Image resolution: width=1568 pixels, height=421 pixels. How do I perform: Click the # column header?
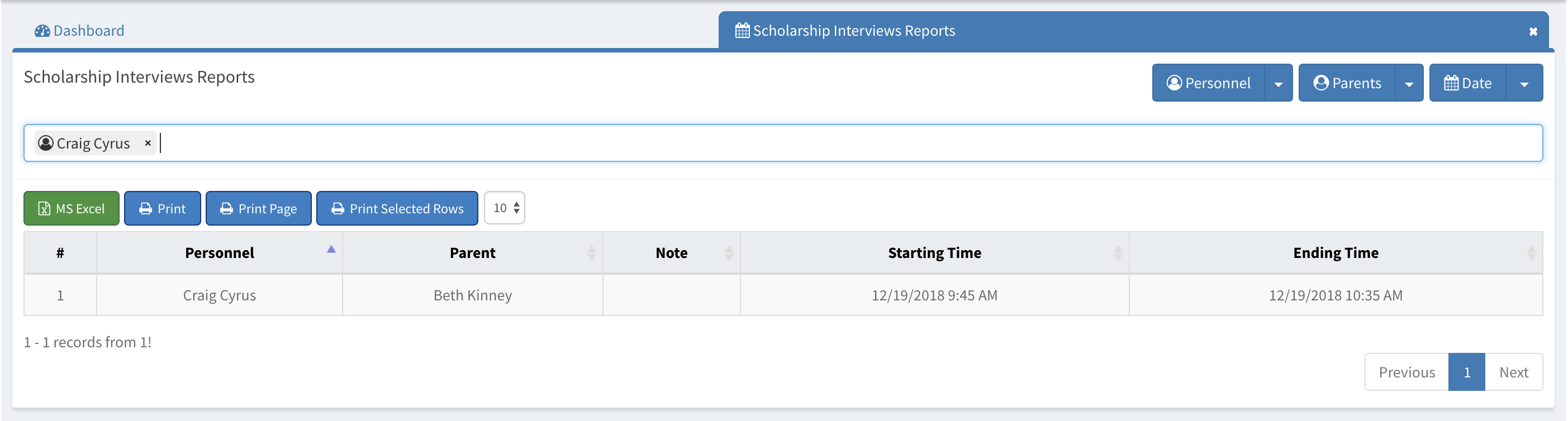point(60,252)
